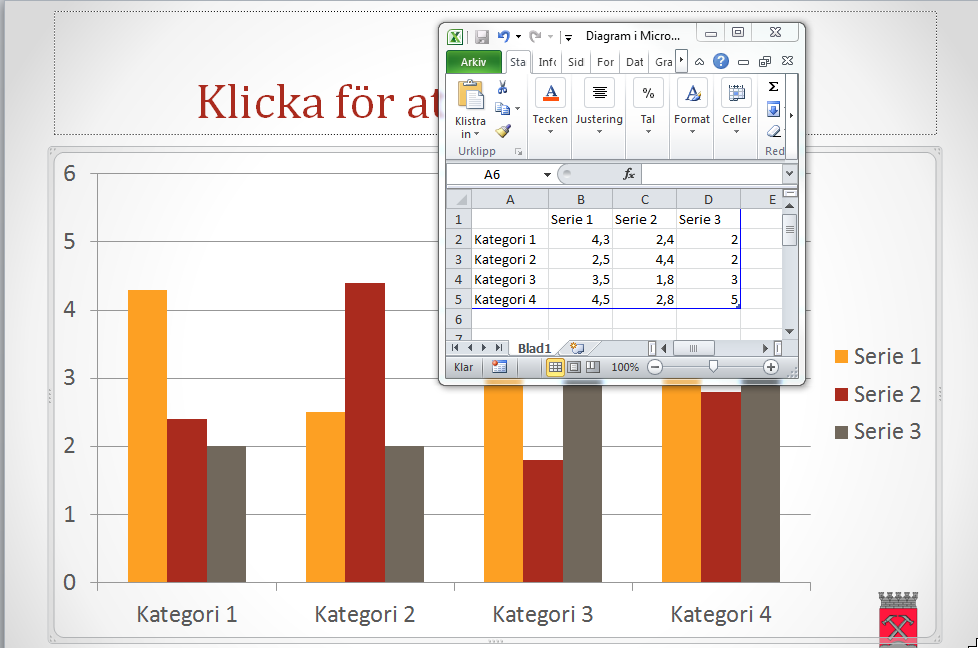Click the Save floppy disk icon

point(482,37)
